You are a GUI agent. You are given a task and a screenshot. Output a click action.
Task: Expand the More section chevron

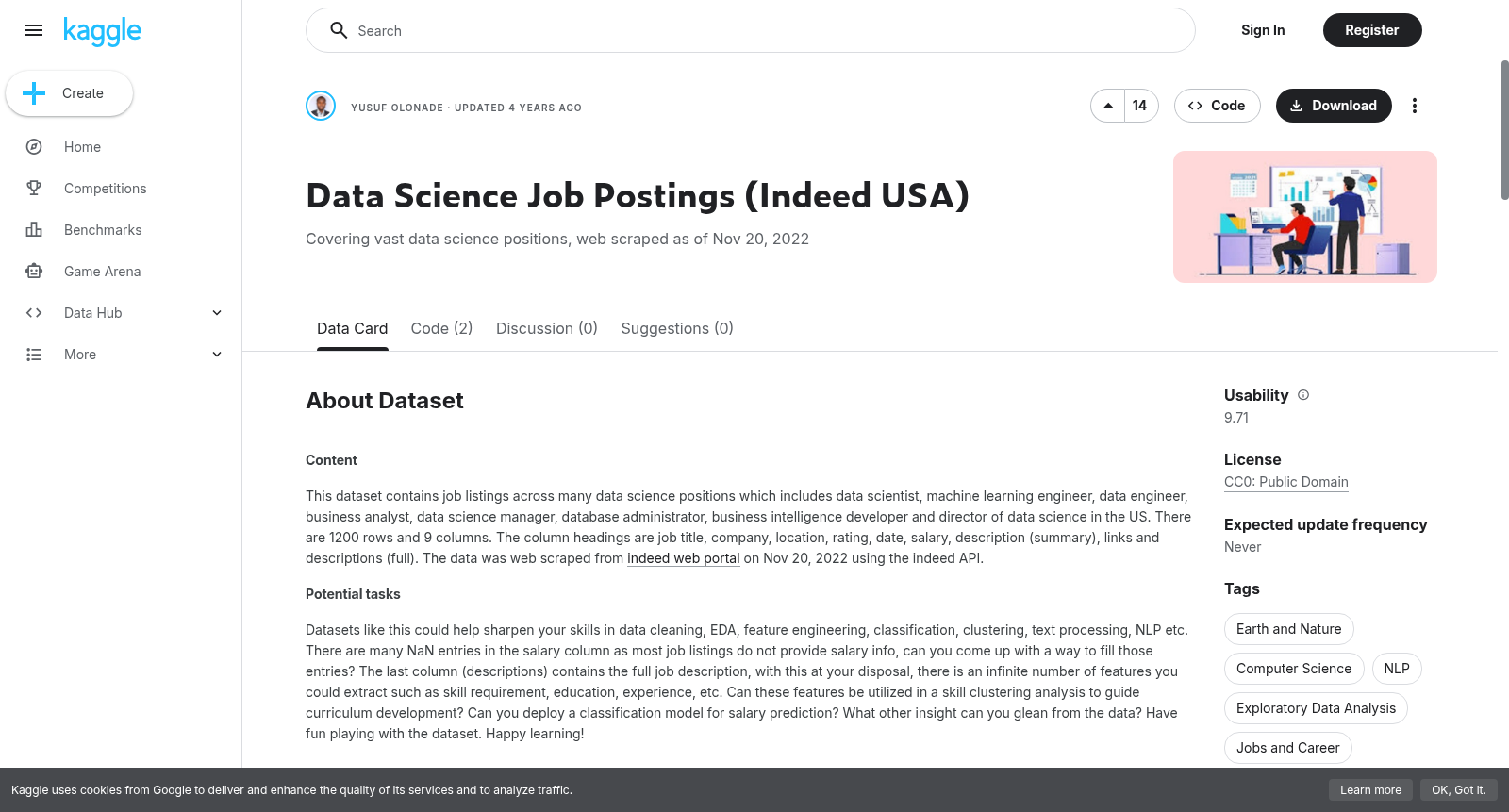click(x=217, y=355)
